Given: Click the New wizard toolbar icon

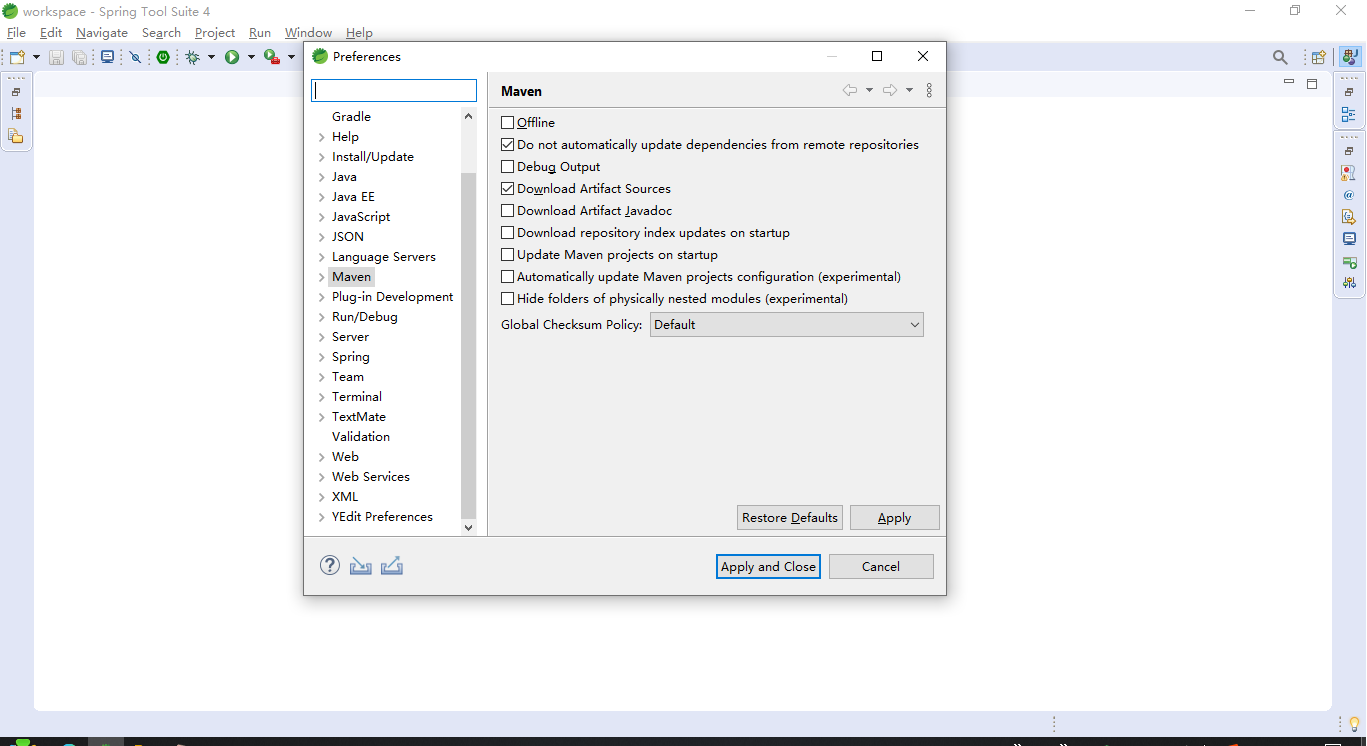Looking at the screenshot, I should click(16, 57).
